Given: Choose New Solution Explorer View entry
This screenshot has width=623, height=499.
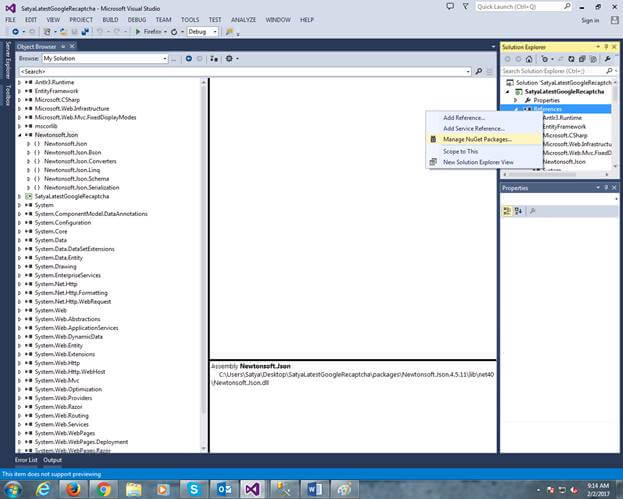Looking at the screenshot, I should (484, 162).
